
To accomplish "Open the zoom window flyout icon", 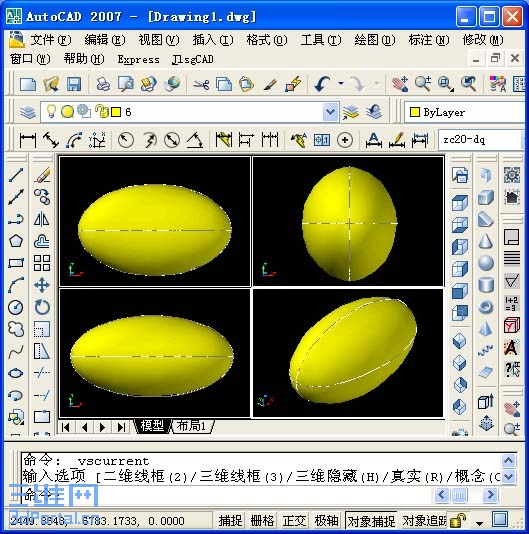I will [x=446, y=84].
